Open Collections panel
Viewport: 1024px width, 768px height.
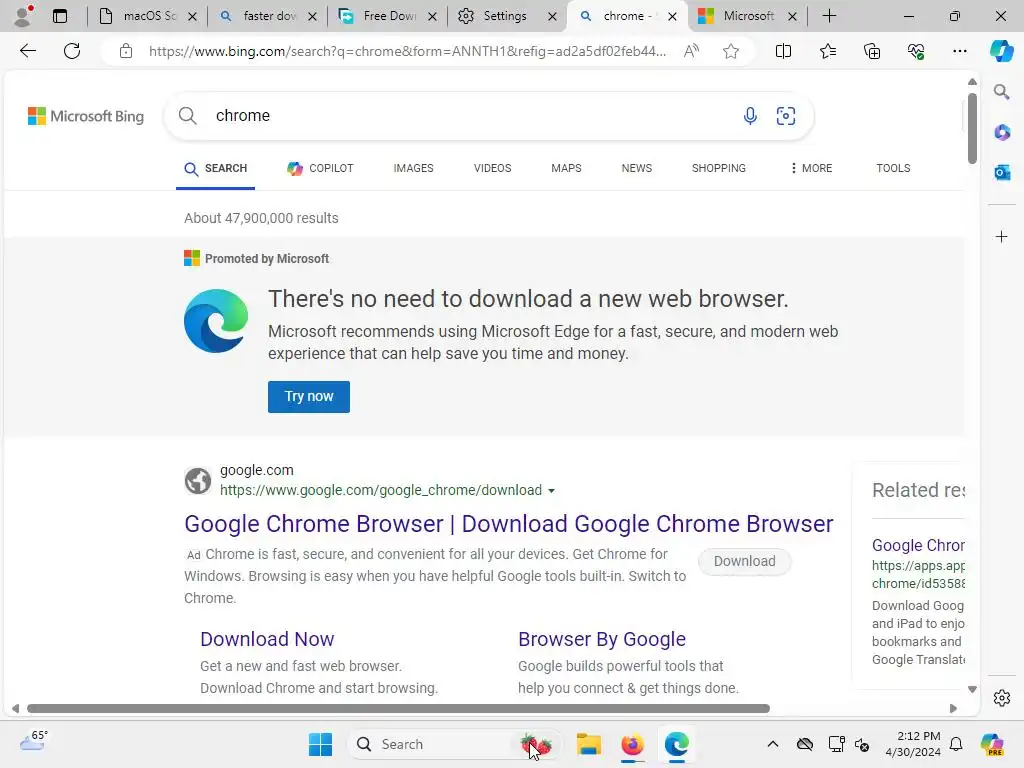pyautogui.click(x=872, y=51)
